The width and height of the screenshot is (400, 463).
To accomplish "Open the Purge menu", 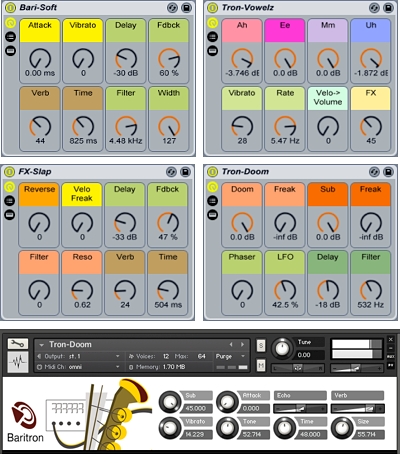I will click(x=231, y=356).
